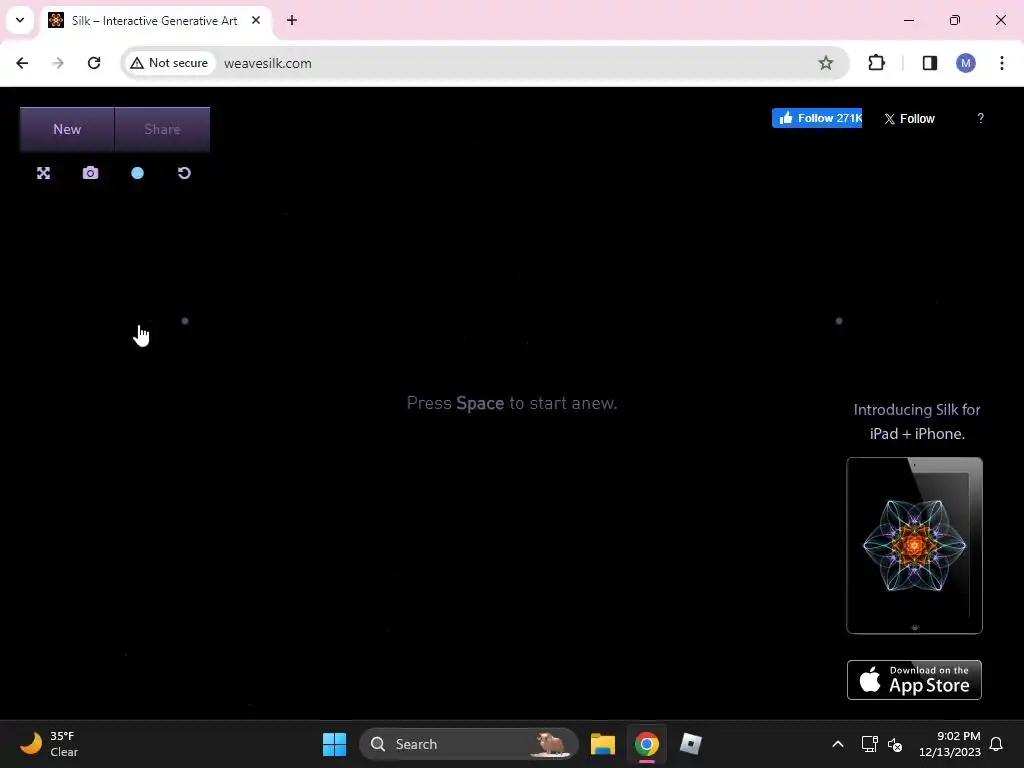The width and height of the screenshot is (1024, 768).
Task: Download on the App Store badge
Action: [x=914, y=680]
